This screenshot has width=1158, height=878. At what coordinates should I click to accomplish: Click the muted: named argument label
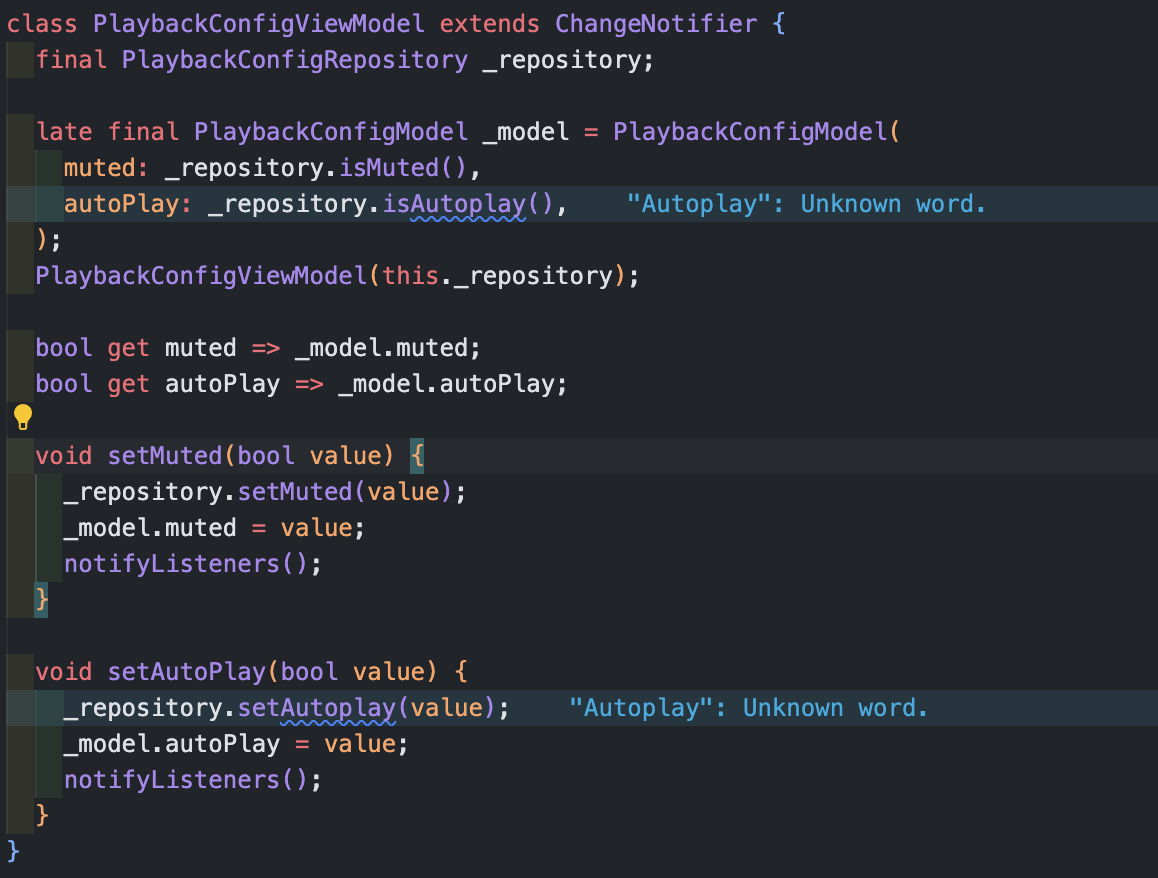pyautogui.click(x=106, y=168)
